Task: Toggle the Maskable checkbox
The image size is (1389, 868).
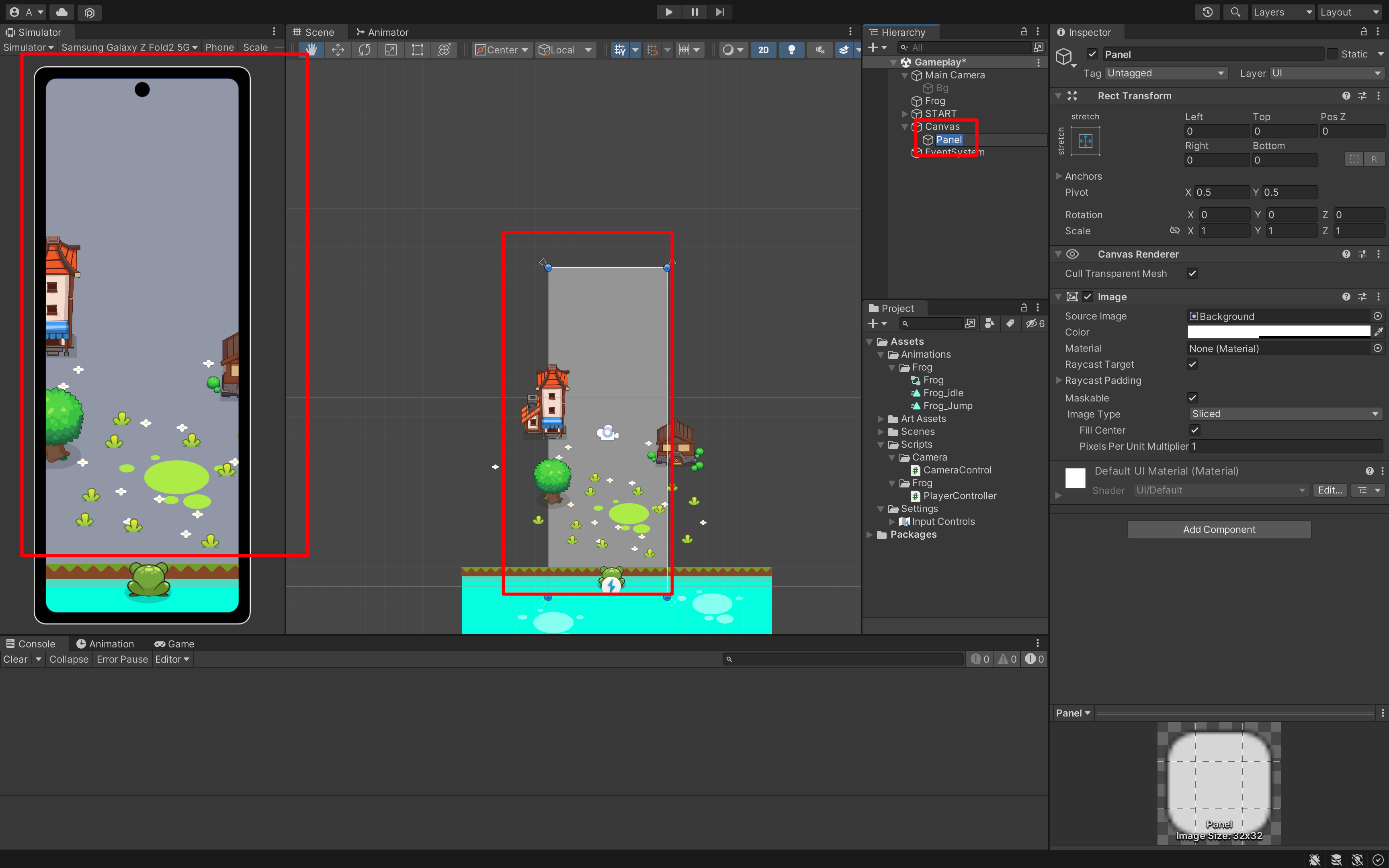Action: [1193, 398]
